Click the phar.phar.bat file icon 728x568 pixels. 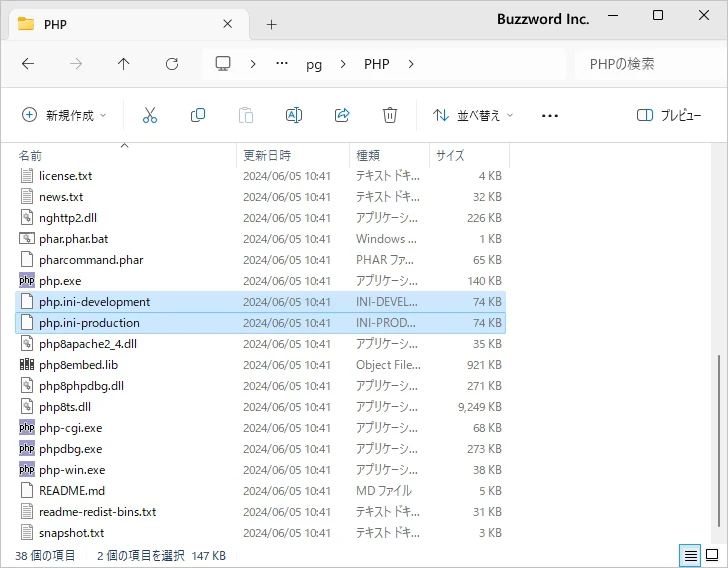[x=27, y=239]
